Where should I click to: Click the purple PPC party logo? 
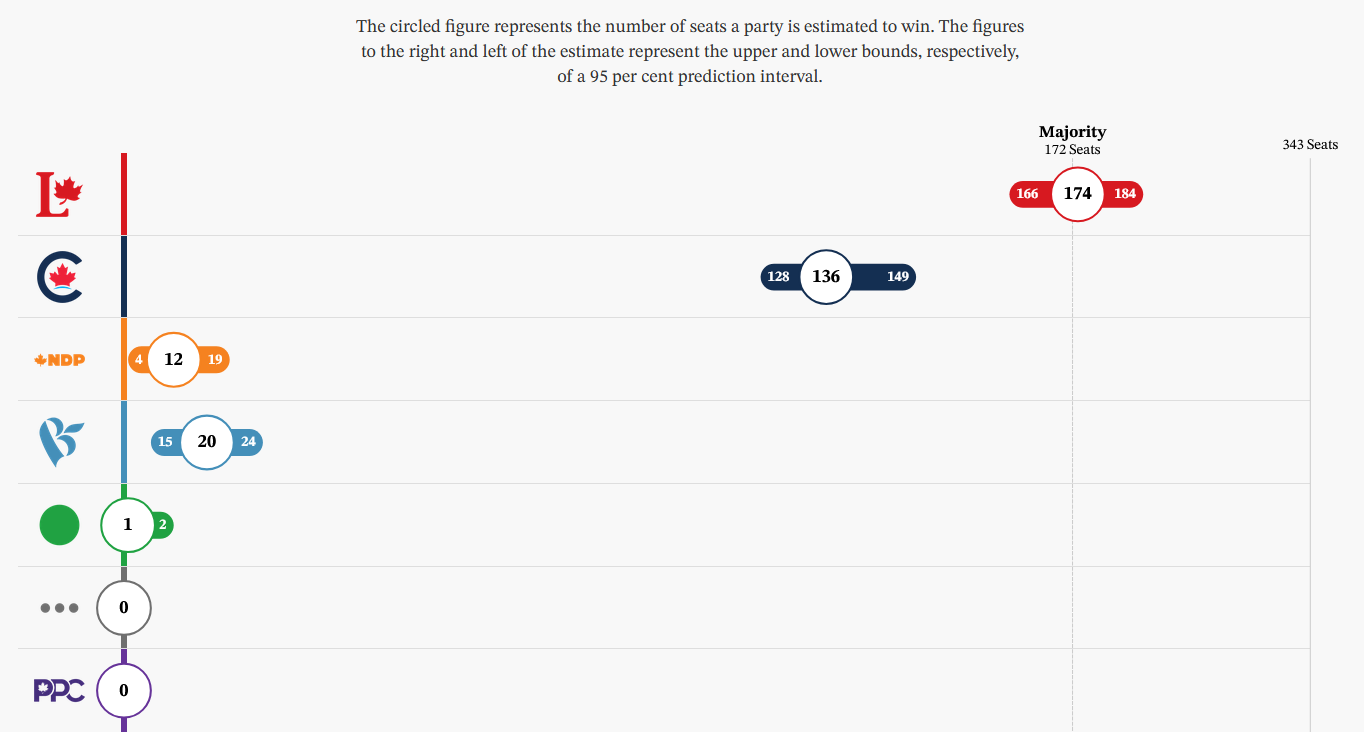click(x=59, y=690)
